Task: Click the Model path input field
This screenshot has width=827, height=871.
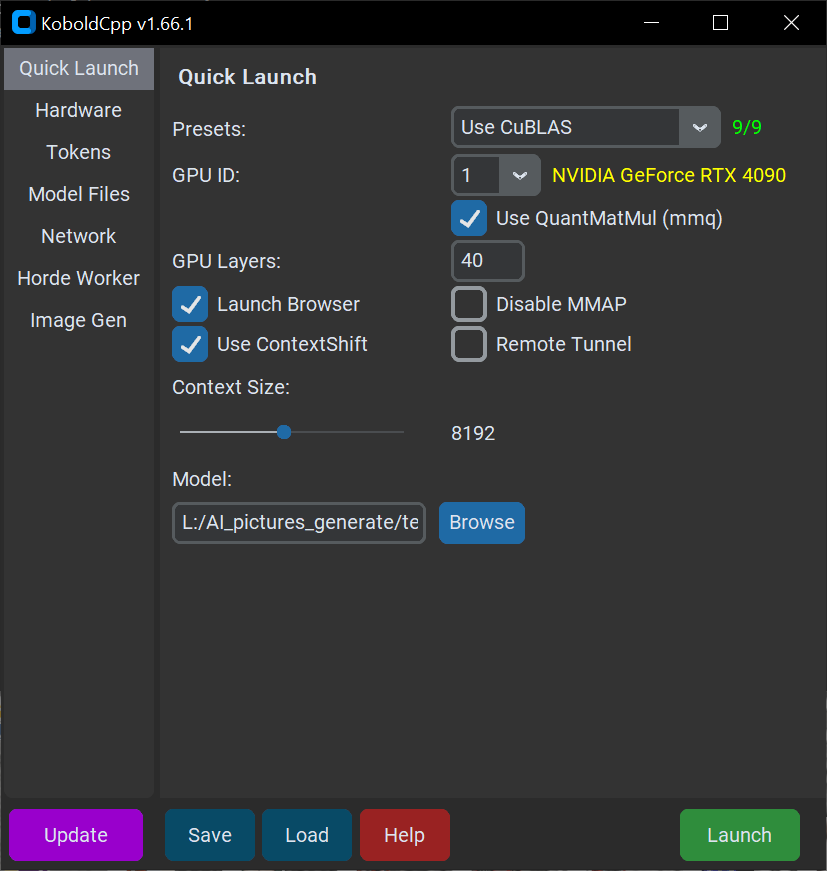Action: [x=299, y=523]
